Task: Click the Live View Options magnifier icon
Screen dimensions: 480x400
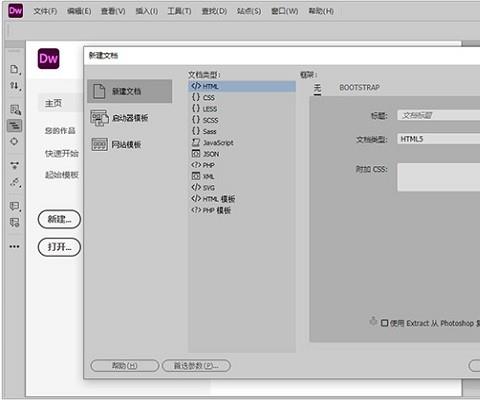Action: click(15, 109)
